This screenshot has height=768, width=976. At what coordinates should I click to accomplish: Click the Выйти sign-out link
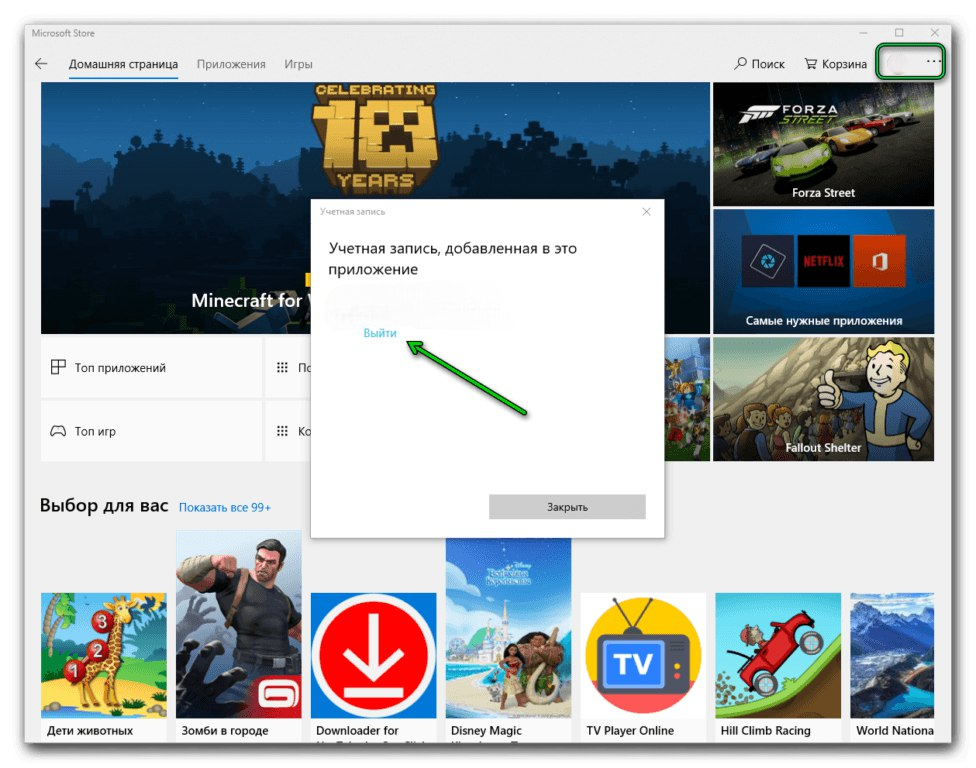[380, 333]
